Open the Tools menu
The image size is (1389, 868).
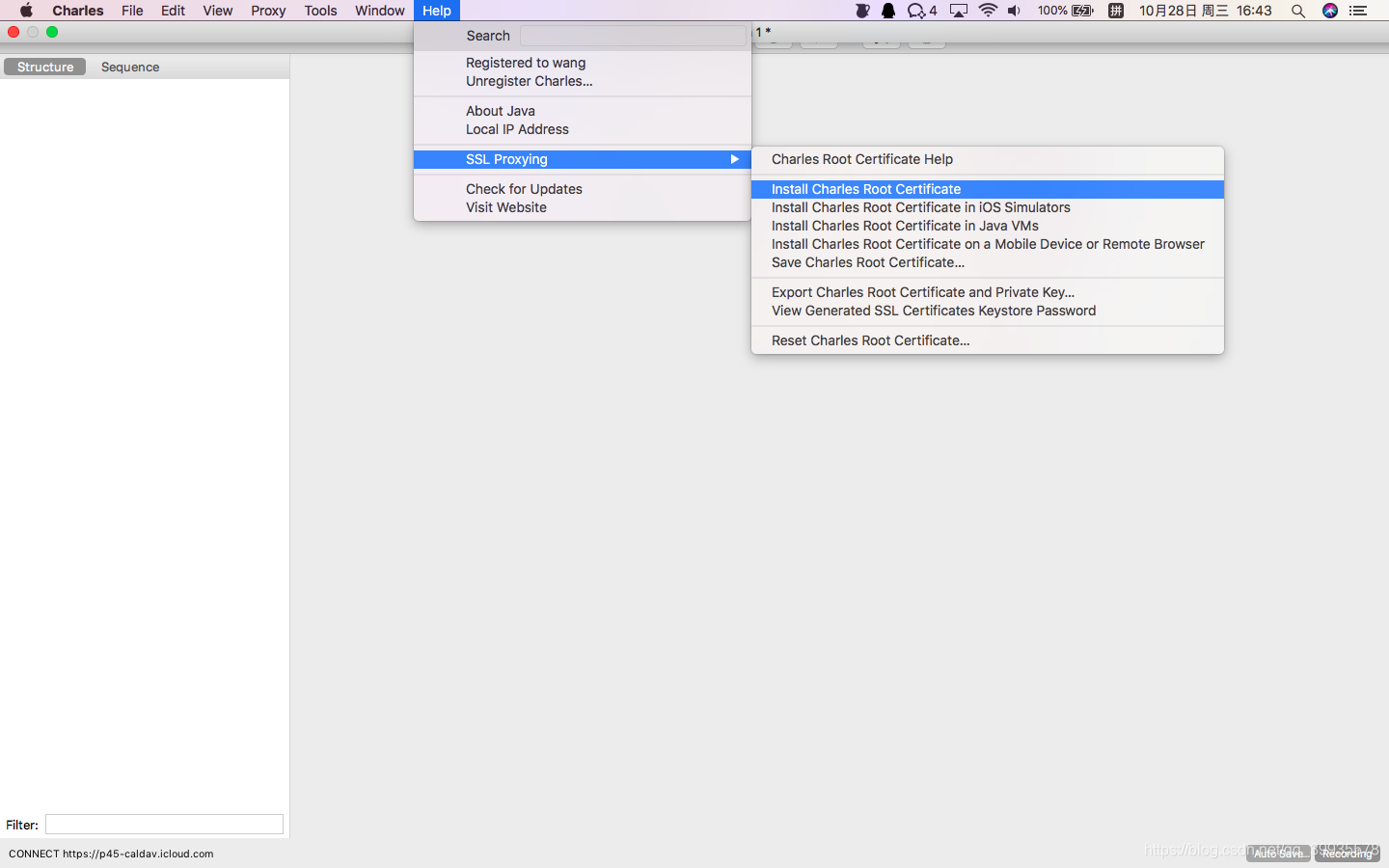pos(320,11)
